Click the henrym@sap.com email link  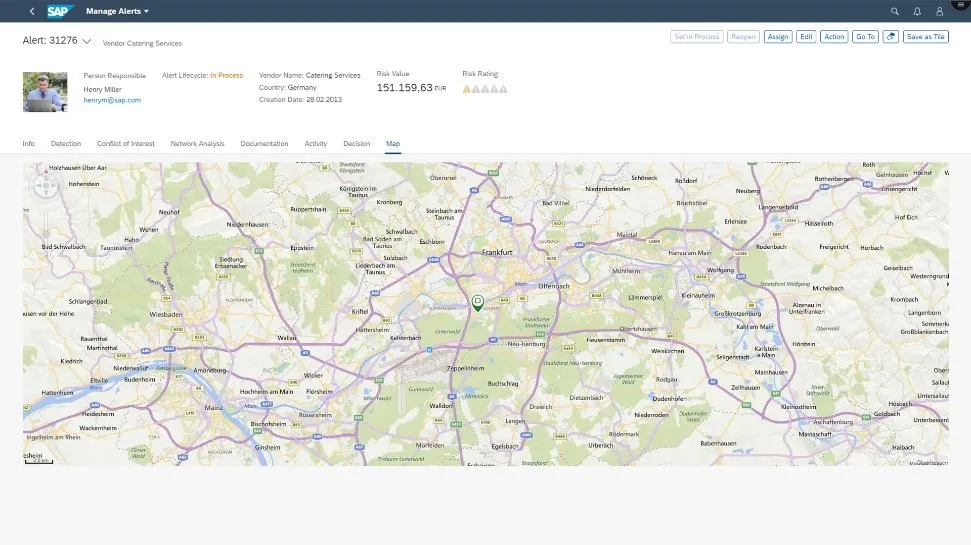[112, 100]
